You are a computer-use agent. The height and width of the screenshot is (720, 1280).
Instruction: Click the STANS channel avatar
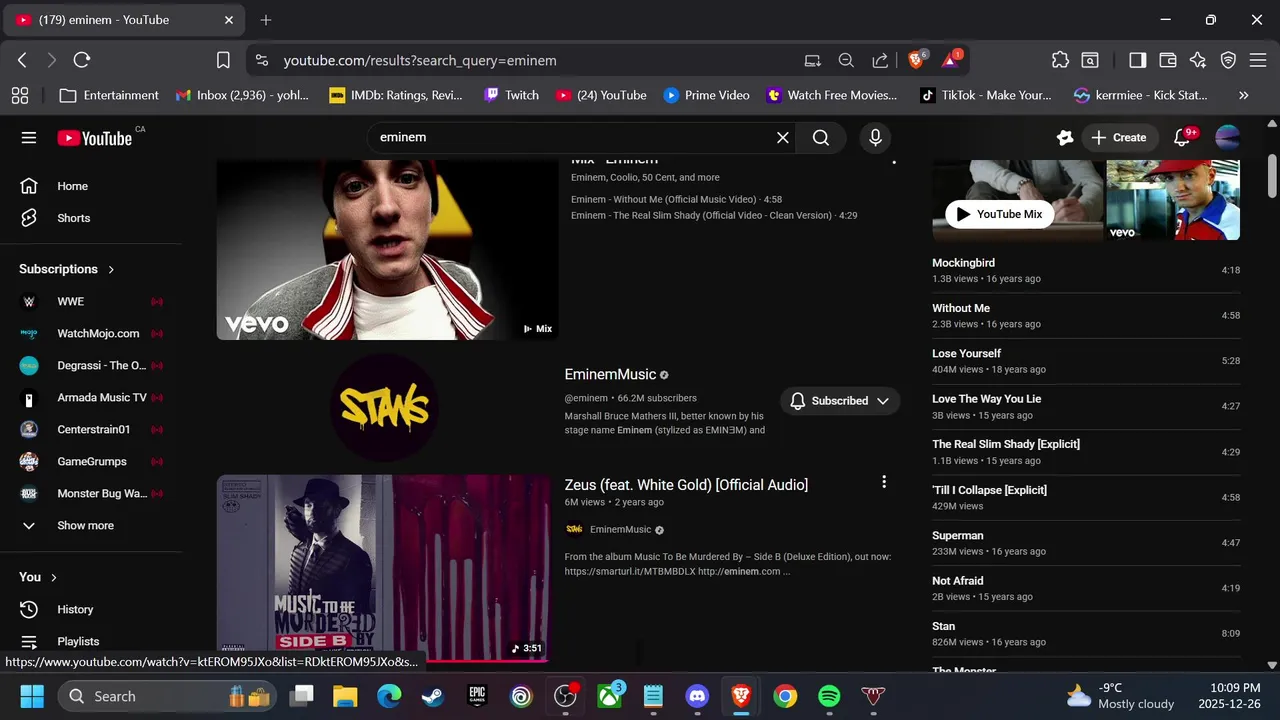point(384,407)
